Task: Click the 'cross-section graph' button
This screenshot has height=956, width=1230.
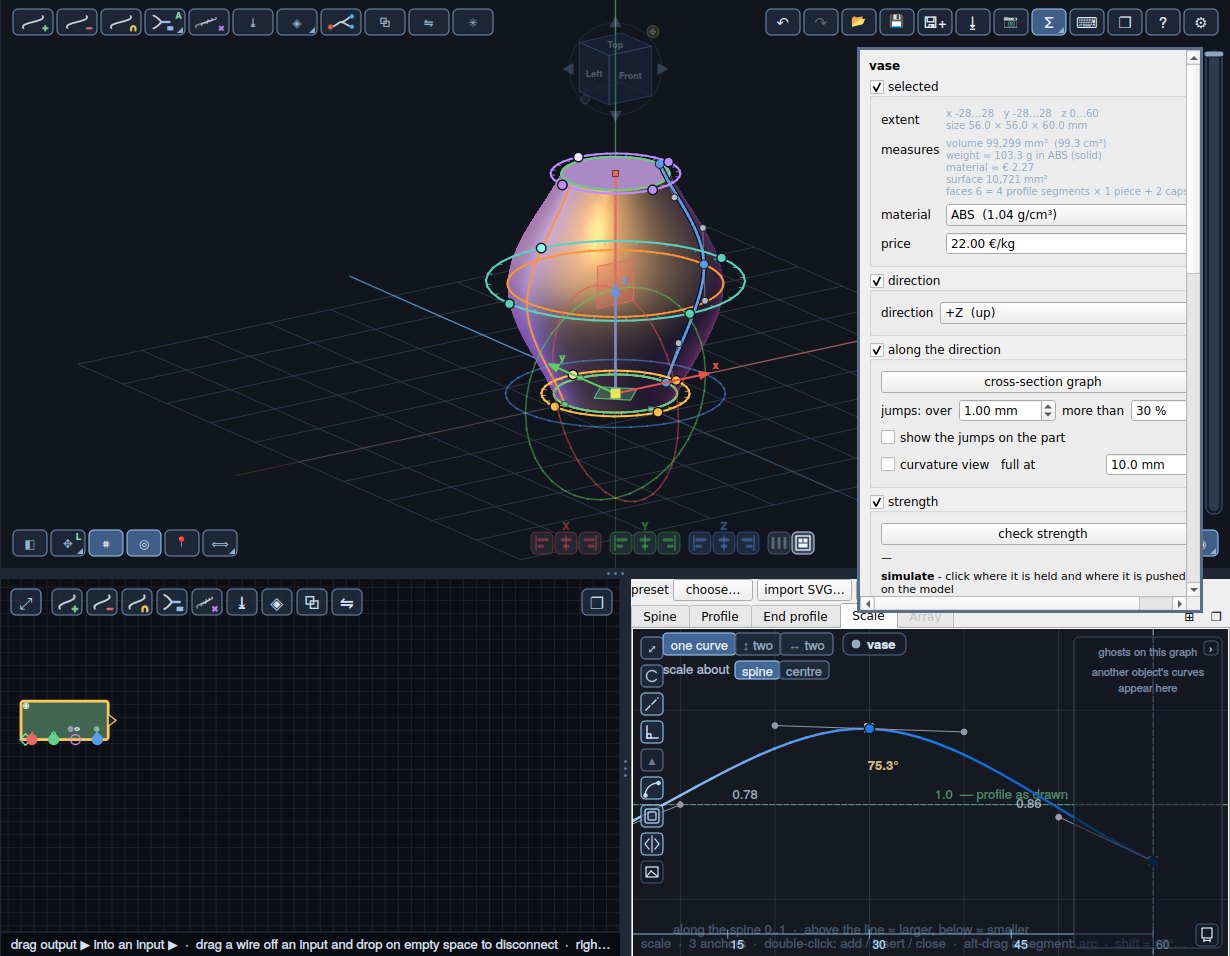Action: coord(1034,381)
